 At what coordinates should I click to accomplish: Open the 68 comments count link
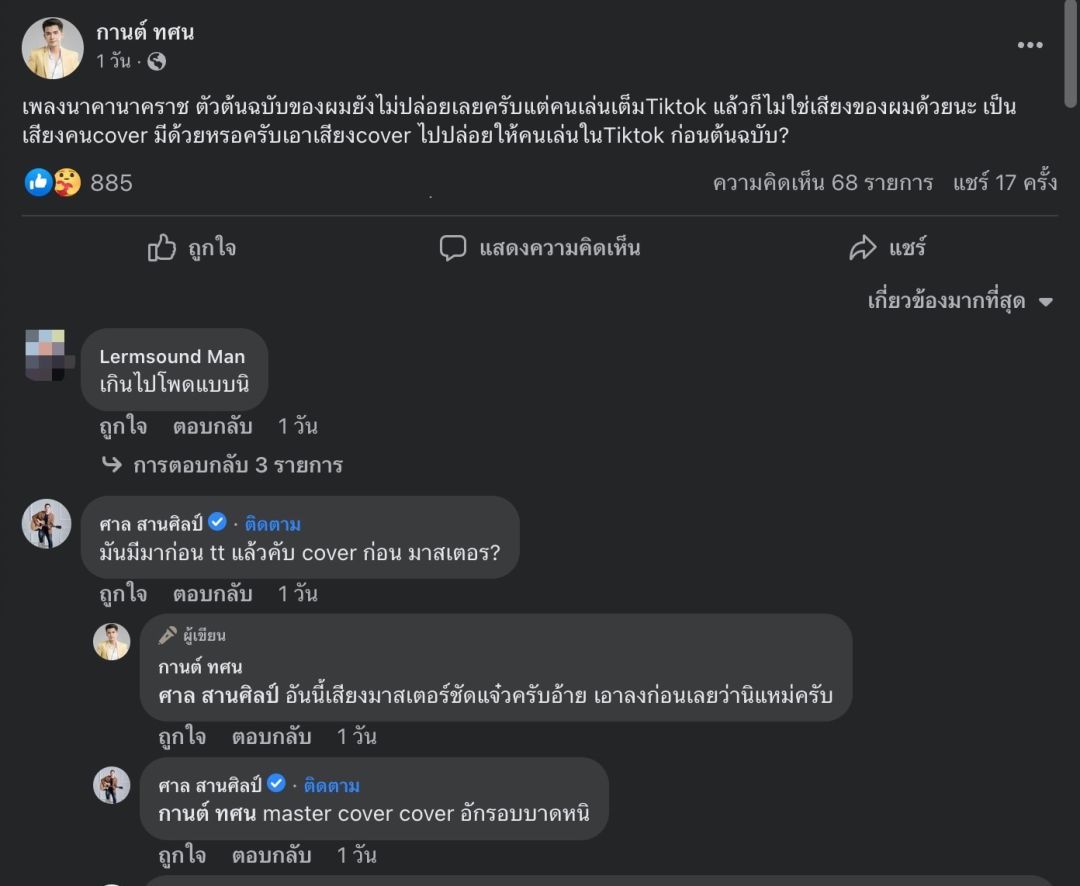point(822,183)
